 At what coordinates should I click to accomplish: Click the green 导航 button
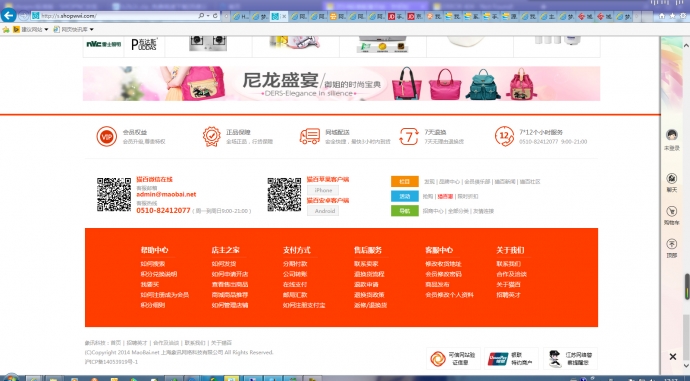404,211
